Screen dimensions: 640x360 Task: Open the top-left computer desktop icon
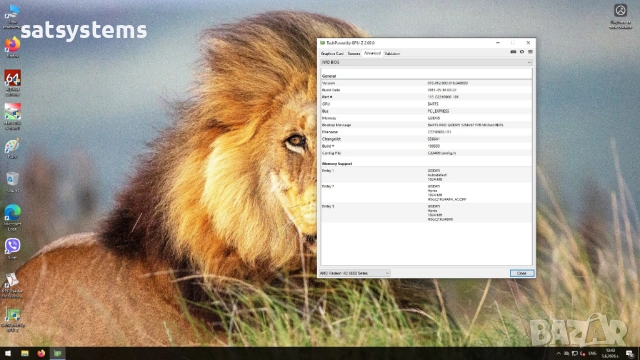pyautogui.click(x=12, y=16)
